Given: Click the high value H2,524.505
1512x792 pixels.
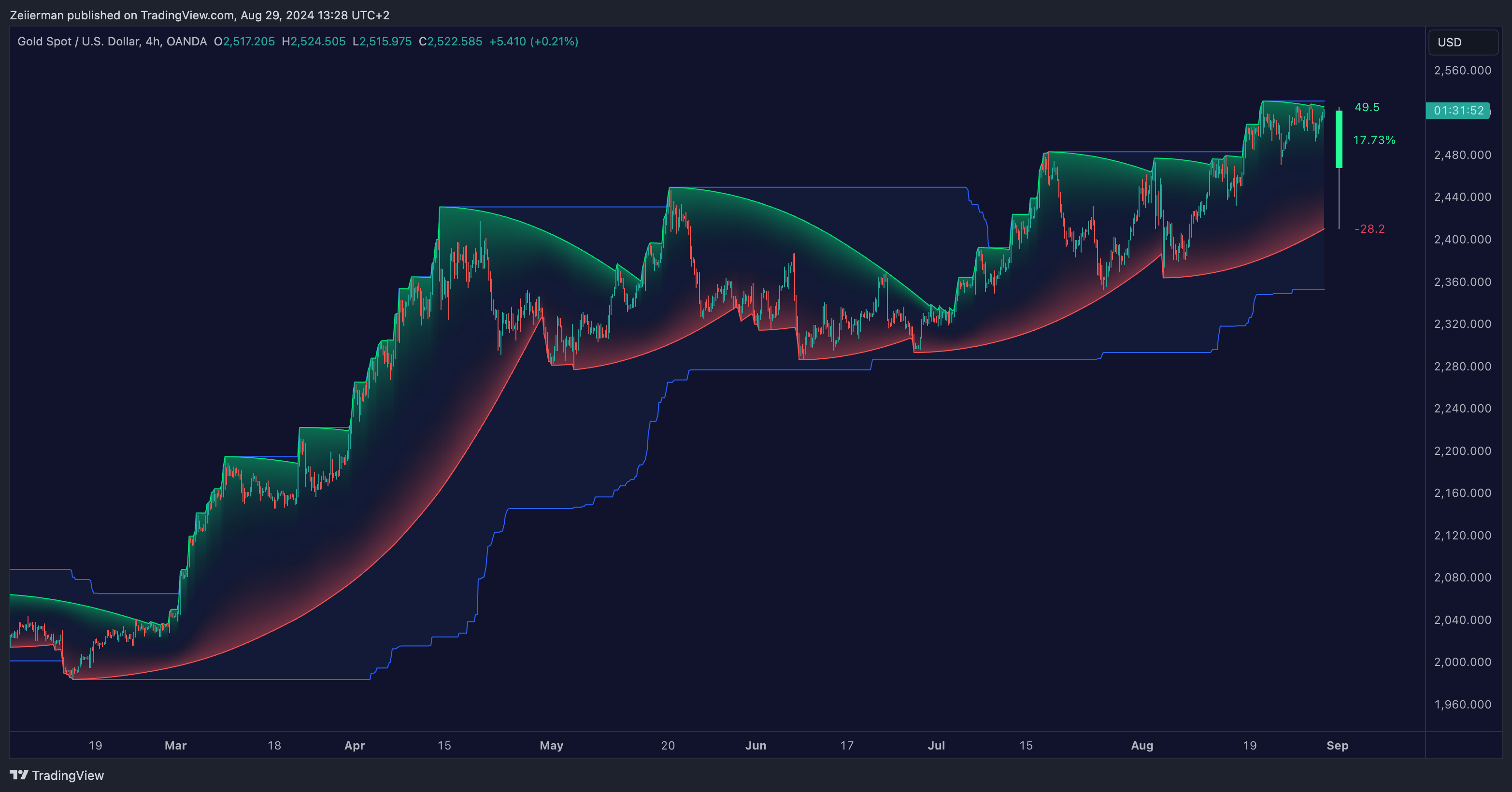Looking at the screenshot, I should click(314, 41).
